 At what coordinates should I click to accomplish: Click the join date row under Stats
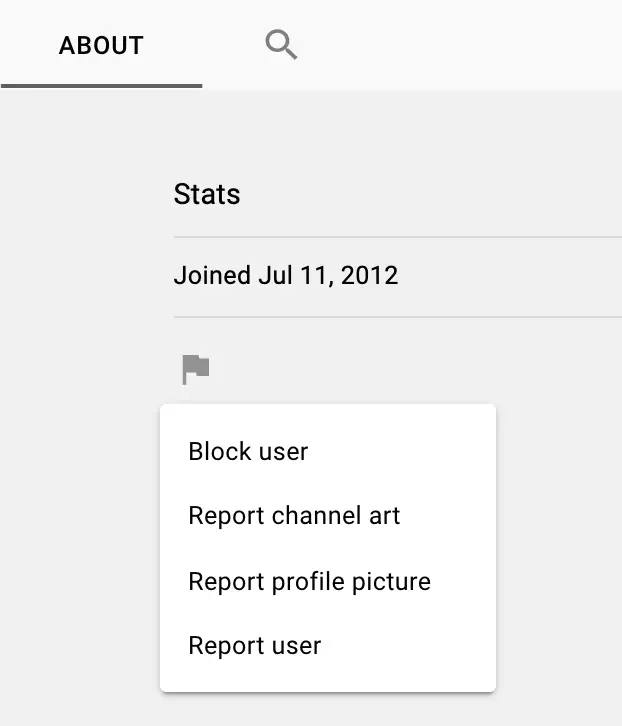click(286, 275)
